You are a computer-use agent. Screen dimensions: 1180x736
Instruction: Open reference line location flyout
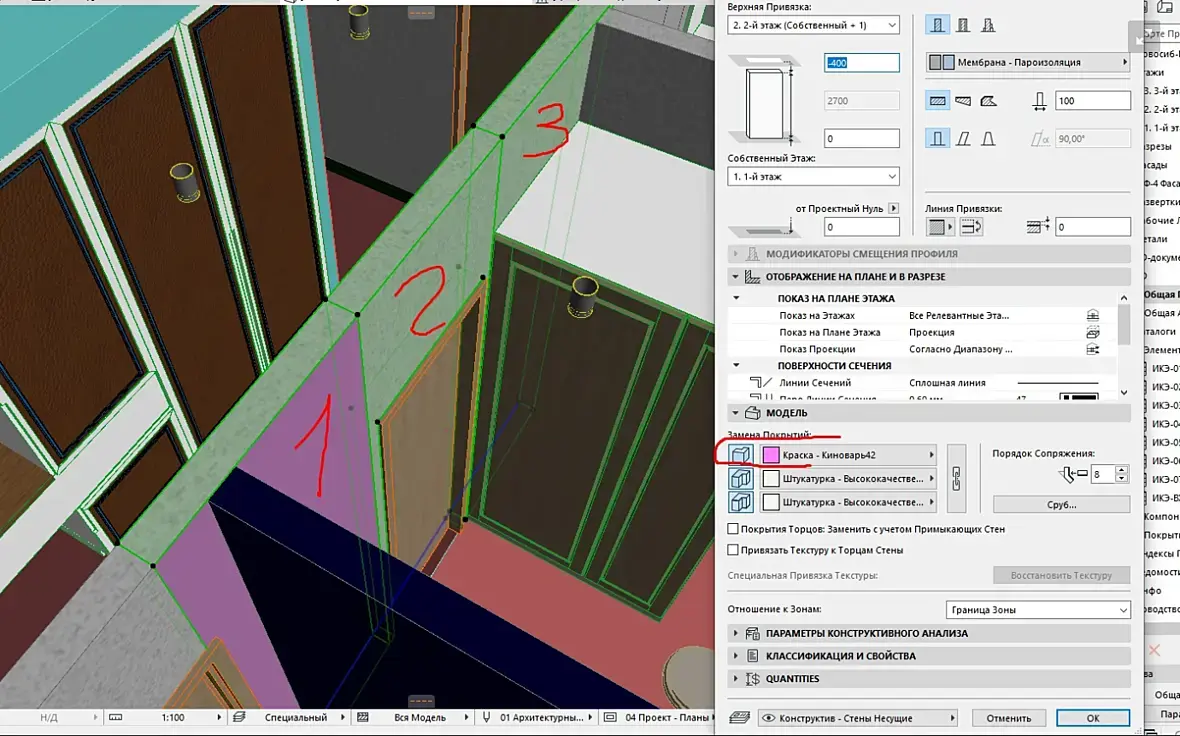[940, 226]
